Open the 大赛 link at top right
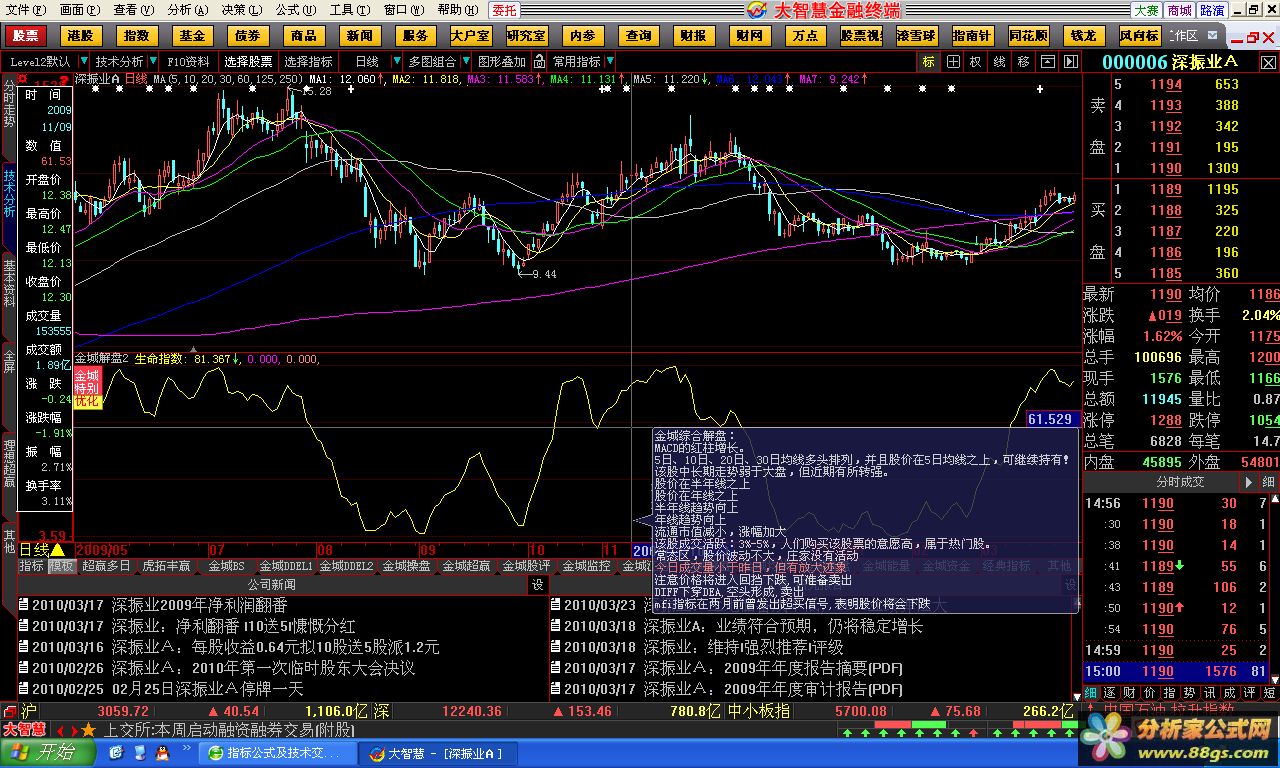The image size is (1280, 768). tap(1146, 10)
